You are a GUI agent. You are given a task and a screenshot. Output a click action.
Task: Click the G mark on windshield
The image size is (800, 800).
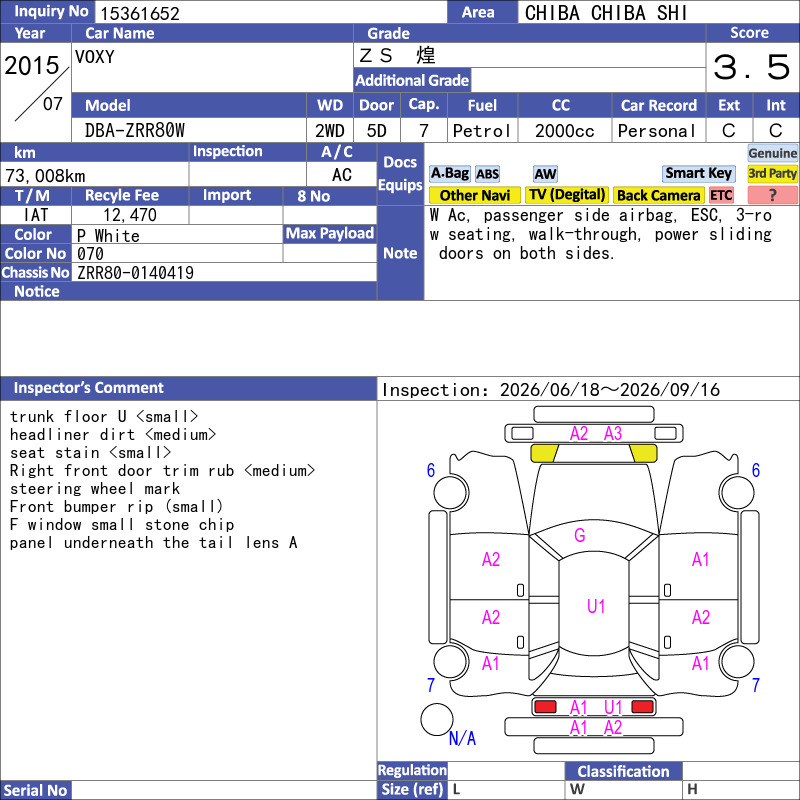pos(580,535)
